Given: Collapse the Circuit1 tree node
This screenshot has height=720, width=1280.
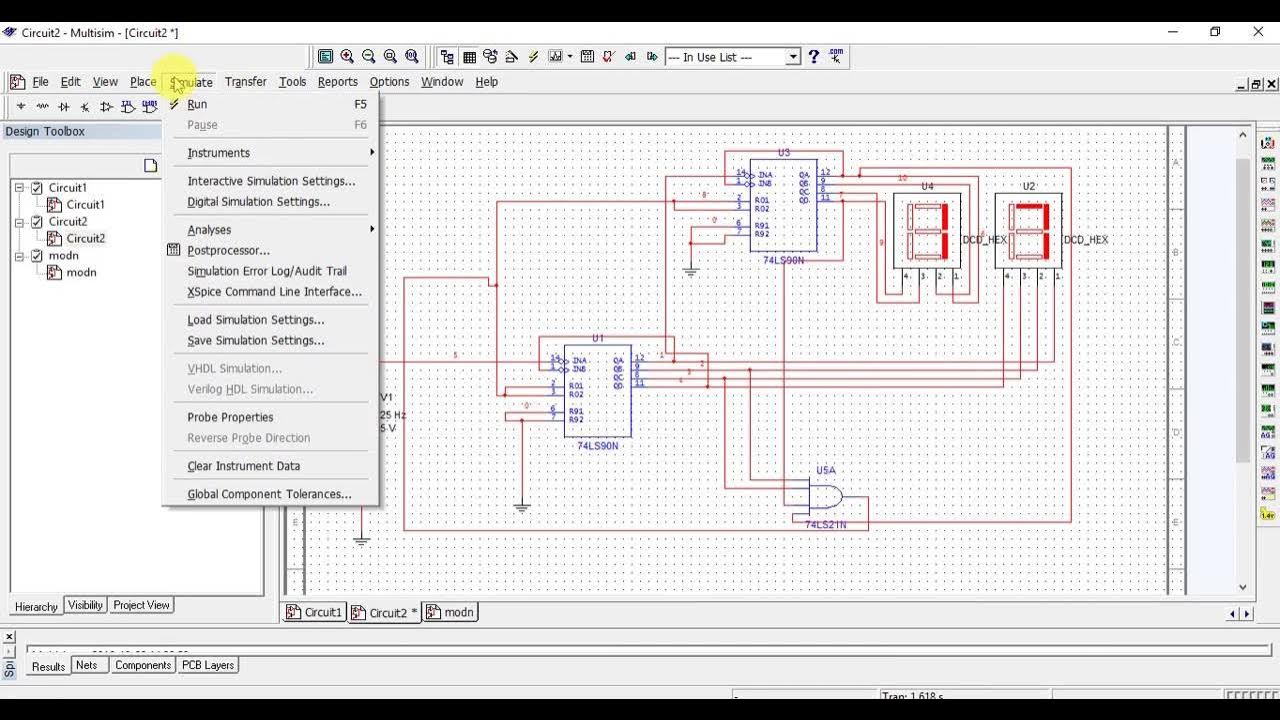Looking at the screenshot, I should point(19,188).
